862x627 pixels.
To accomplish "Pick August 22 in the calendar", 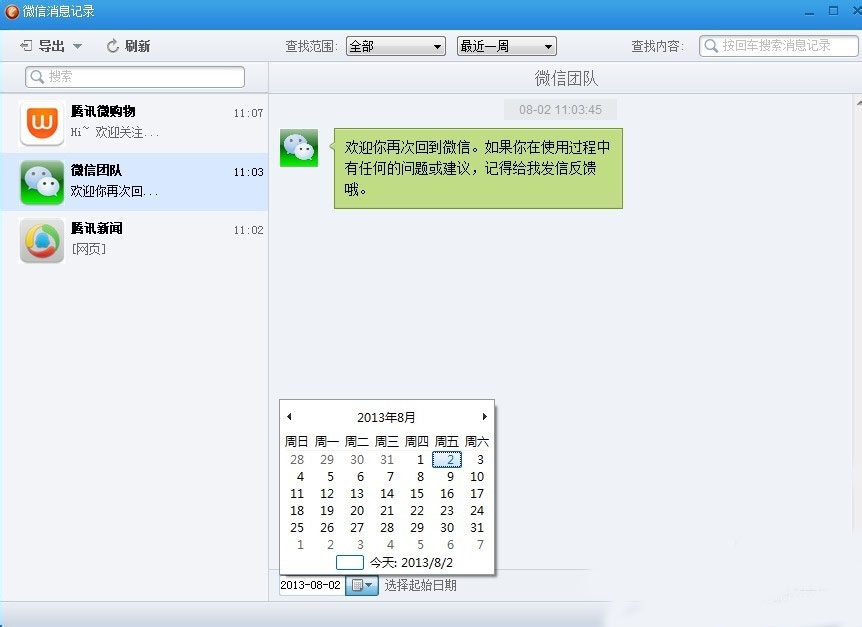I will pos(417,511).
